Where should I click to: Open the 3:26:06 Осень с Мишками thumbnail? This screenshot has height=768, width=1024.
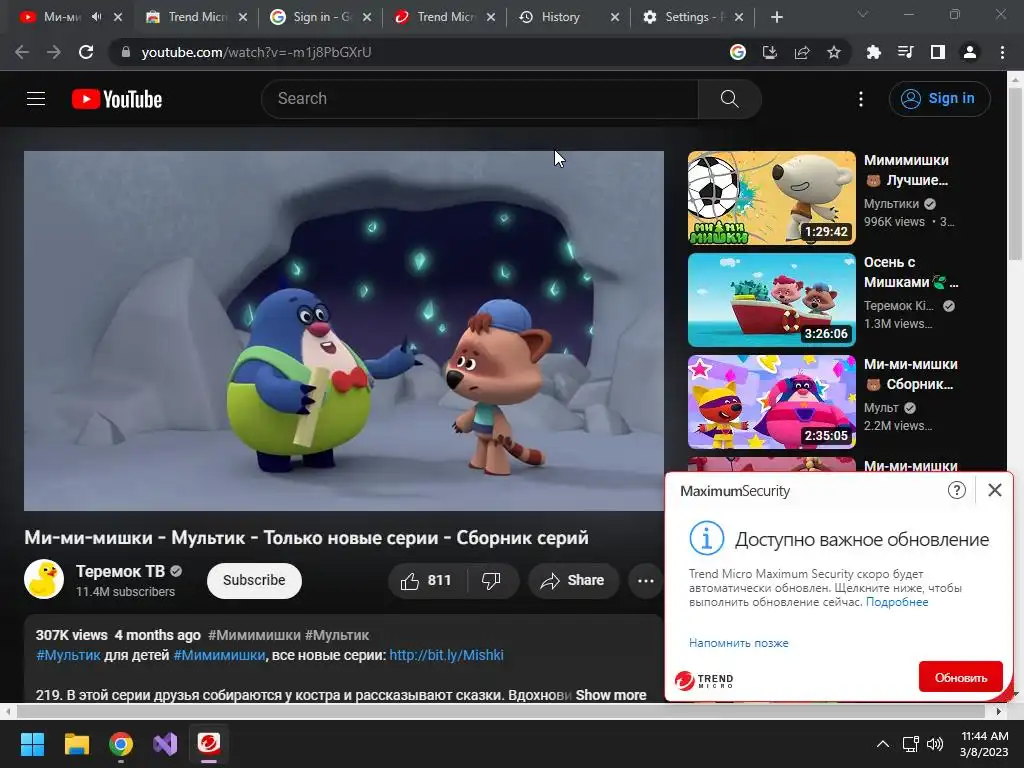[x=771, y=300]
